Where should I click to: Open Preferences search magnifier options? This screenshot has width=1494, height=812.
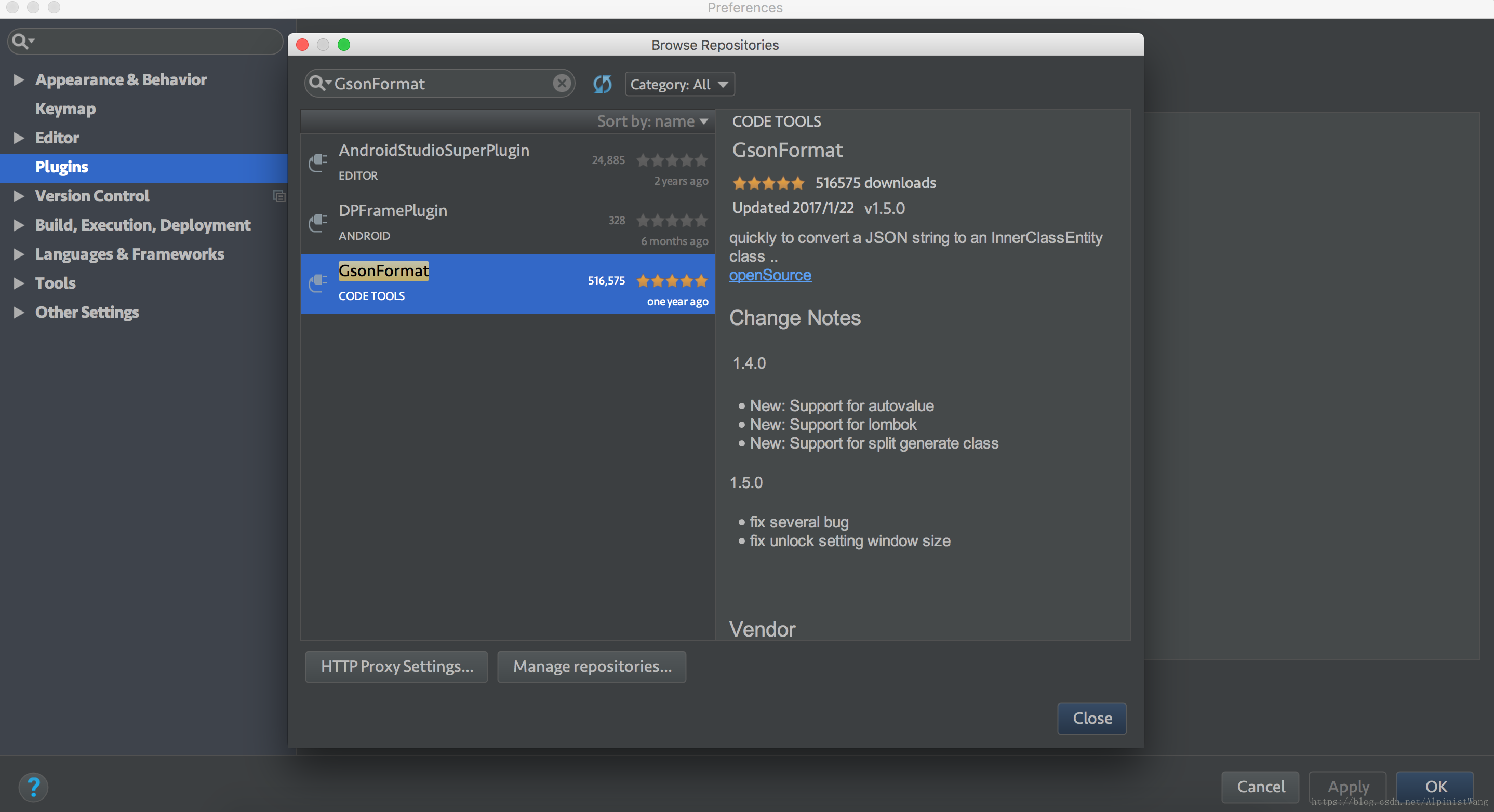click(23, 41)
